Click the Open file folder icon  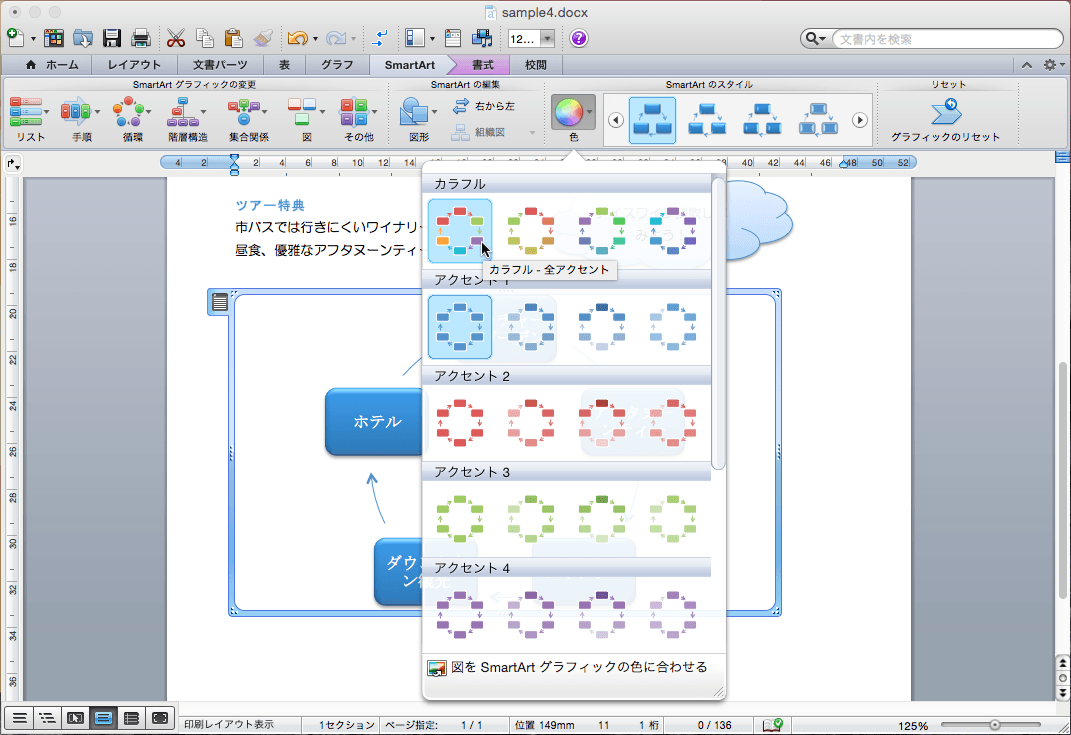coord(83,38)
